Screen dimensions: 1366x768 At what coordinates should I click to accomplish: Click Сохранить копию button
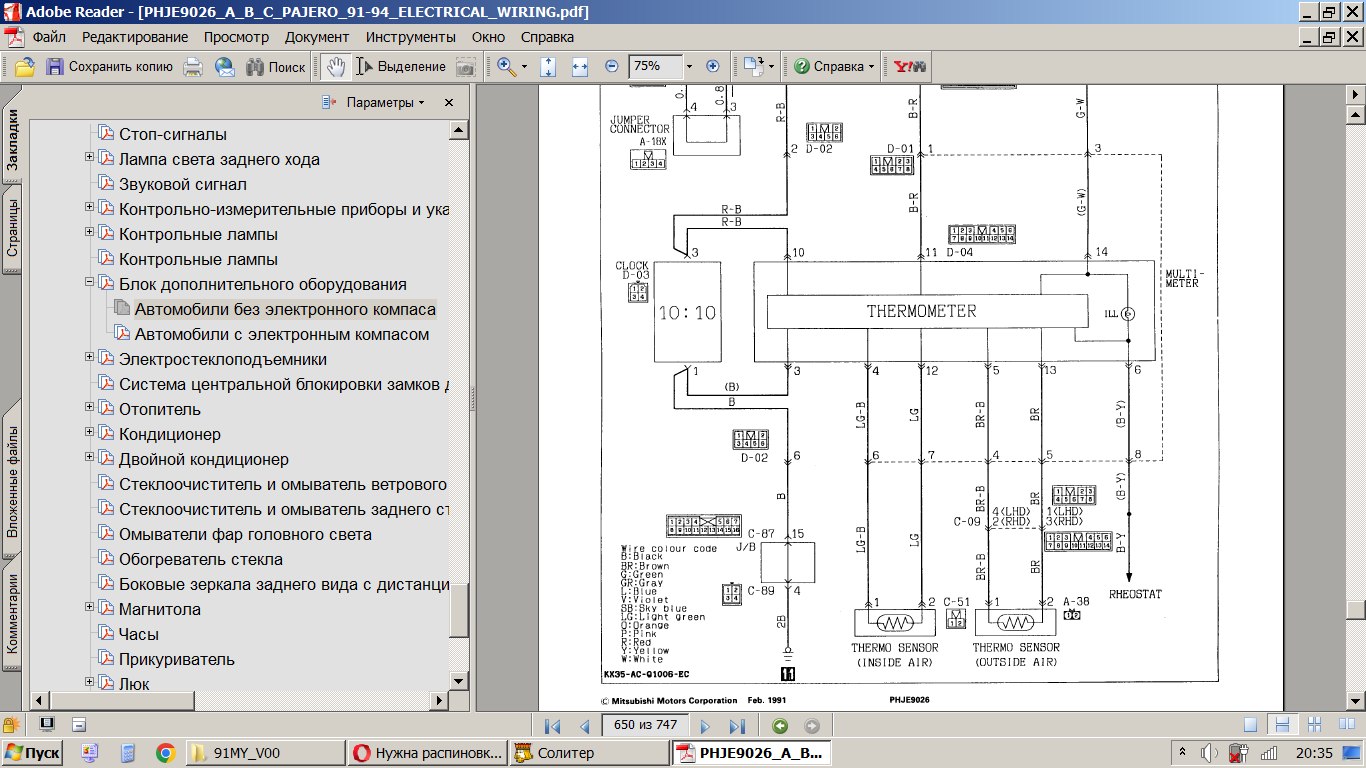point(110,67)
